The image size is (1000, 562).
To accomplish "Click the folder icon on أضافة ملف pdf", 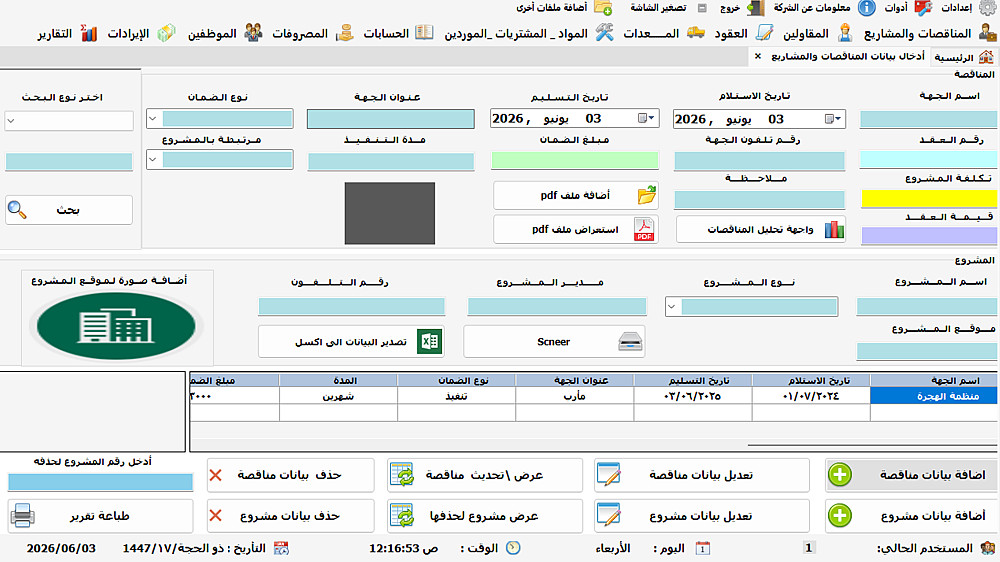I will [x=646, y=195].
